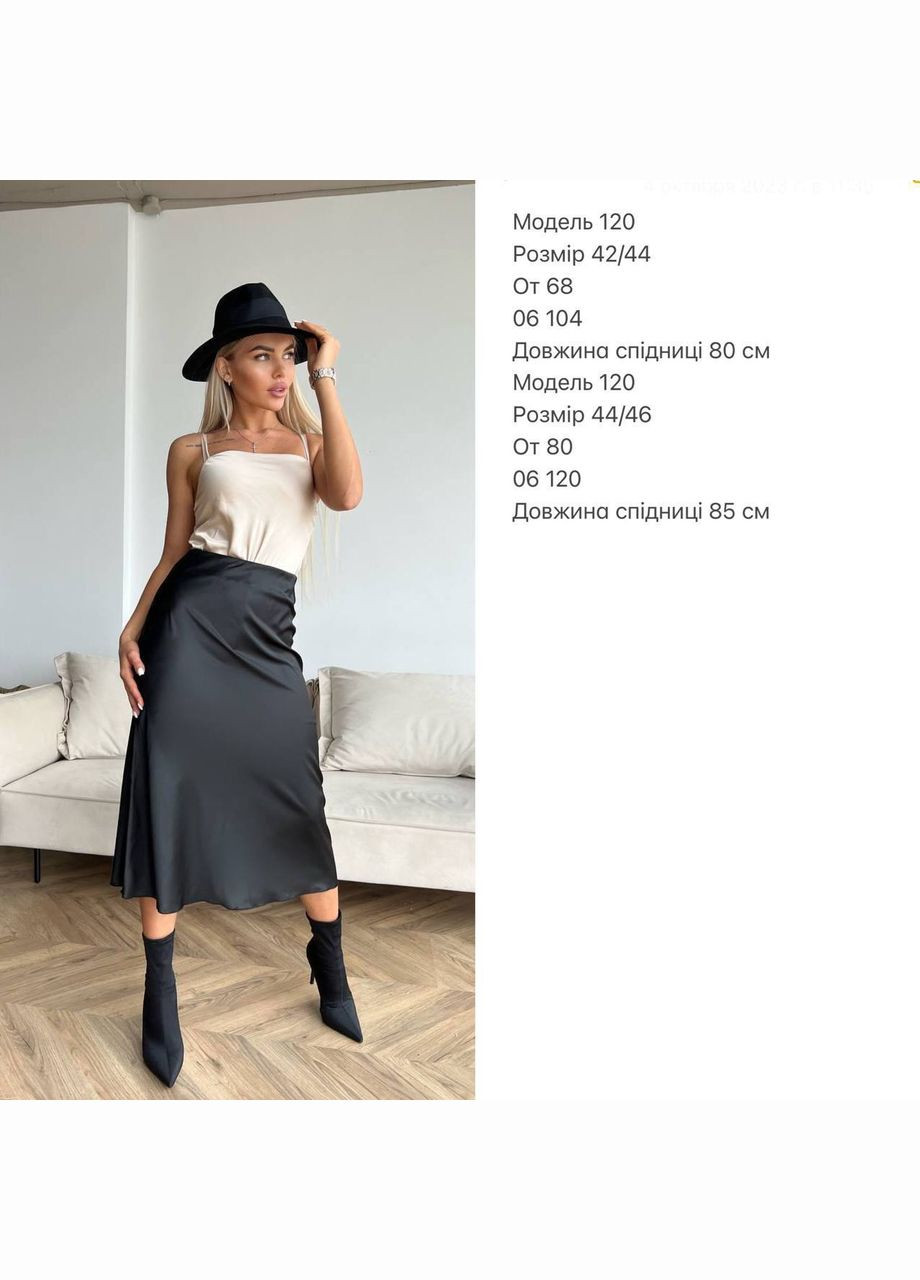This screenshot has height=1280, width=920.
Task: Click the faded date text above the description
Action: coord(758,186)
